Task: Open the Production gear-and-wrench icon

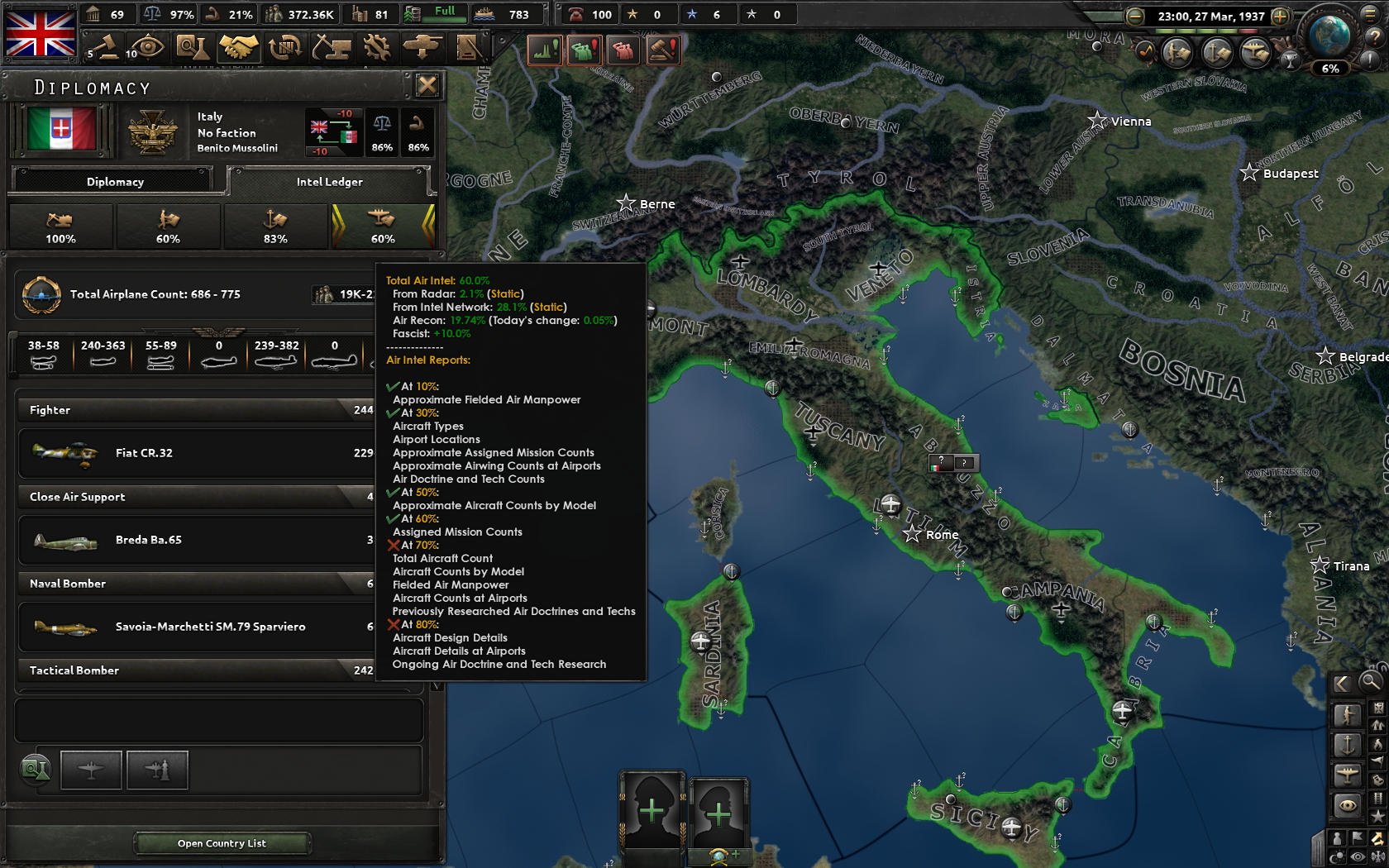Action: pyautogui.click(x=378, y=47)
